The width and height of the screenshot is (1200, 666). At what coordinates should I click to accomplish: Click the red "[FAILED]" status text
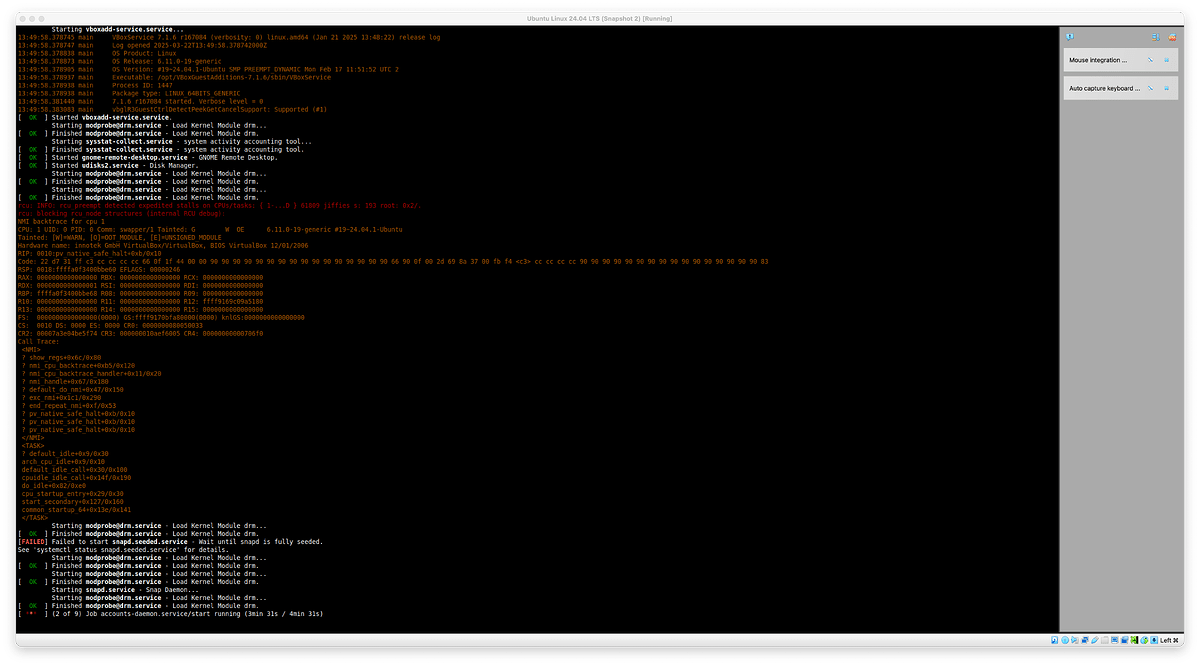(32, 541)
